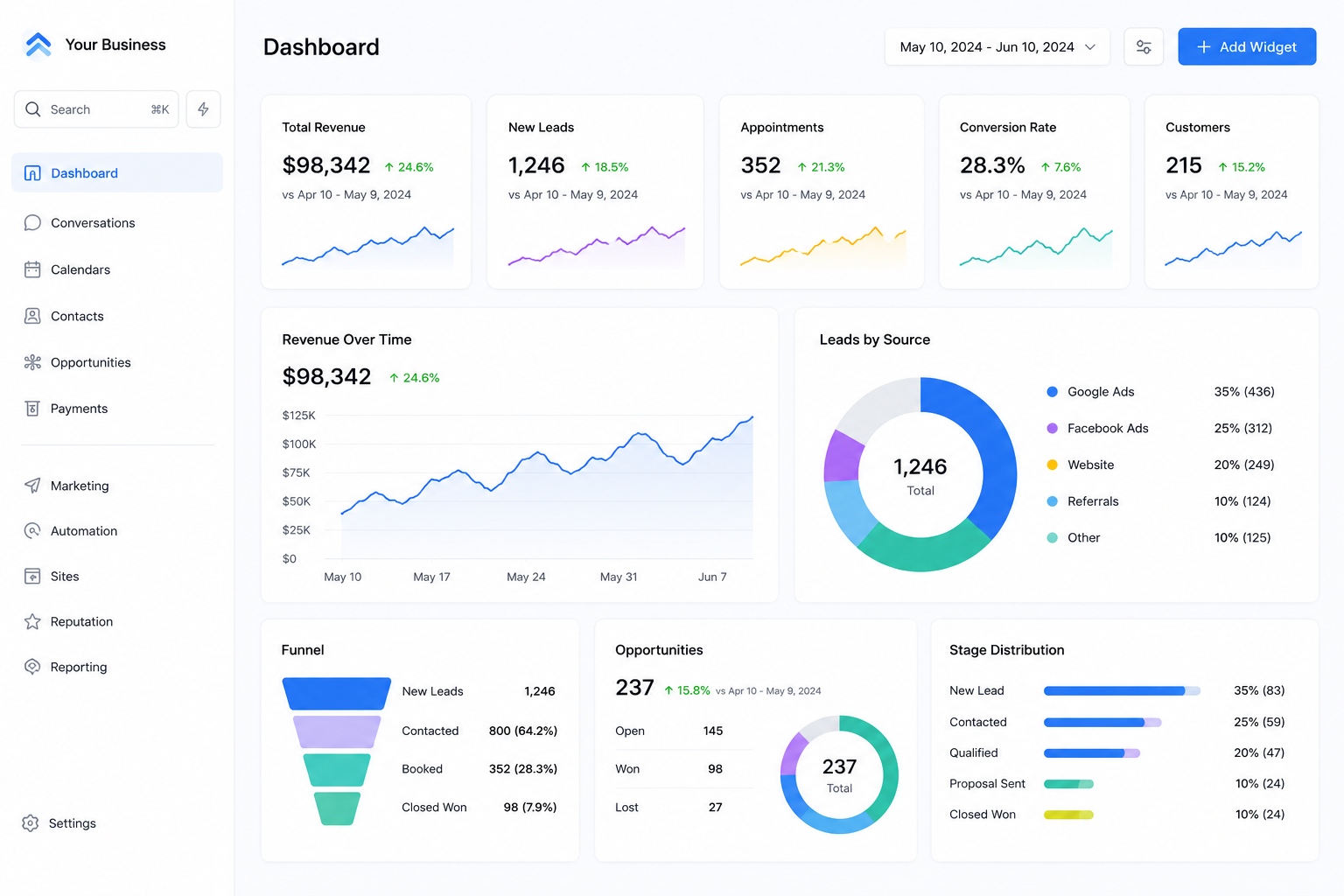Click the Customers value 215
This screenshot has width=1344, height=896.
pyautogui.click(x=1184, y=165)
